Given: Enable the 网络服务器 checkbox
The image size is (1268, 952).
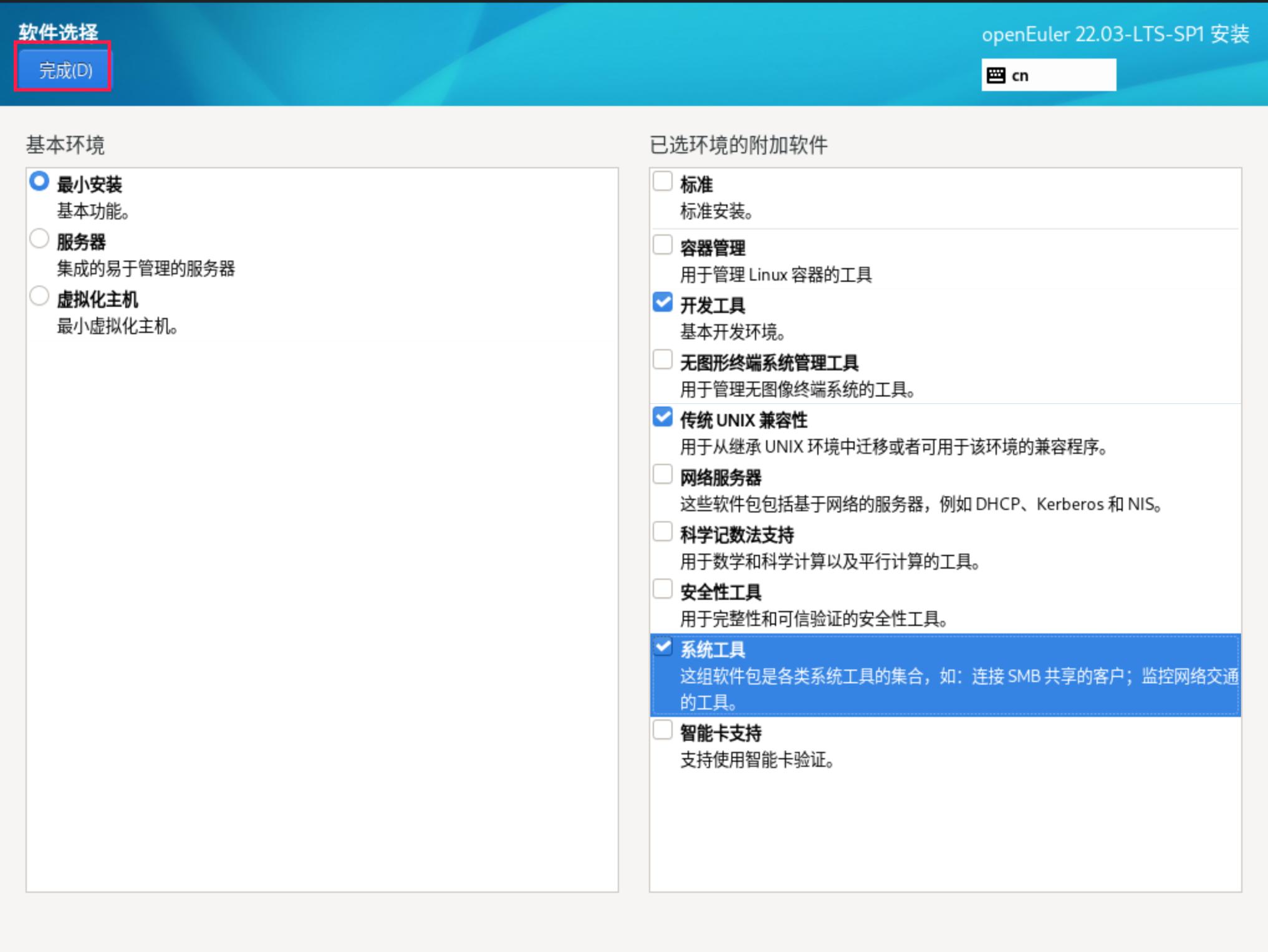Looking at the screenshot, I should [663, 474].
